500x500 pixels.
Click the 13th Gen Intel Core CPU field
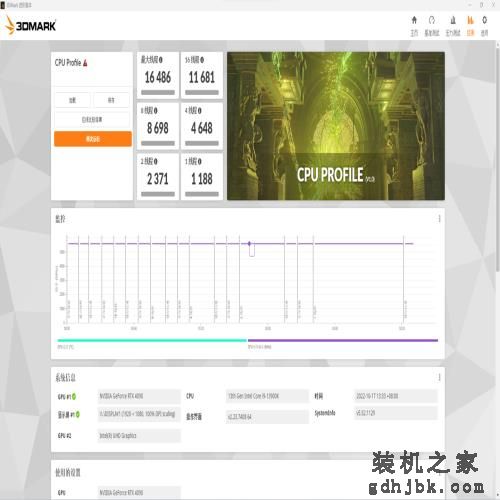coord(267,396)
